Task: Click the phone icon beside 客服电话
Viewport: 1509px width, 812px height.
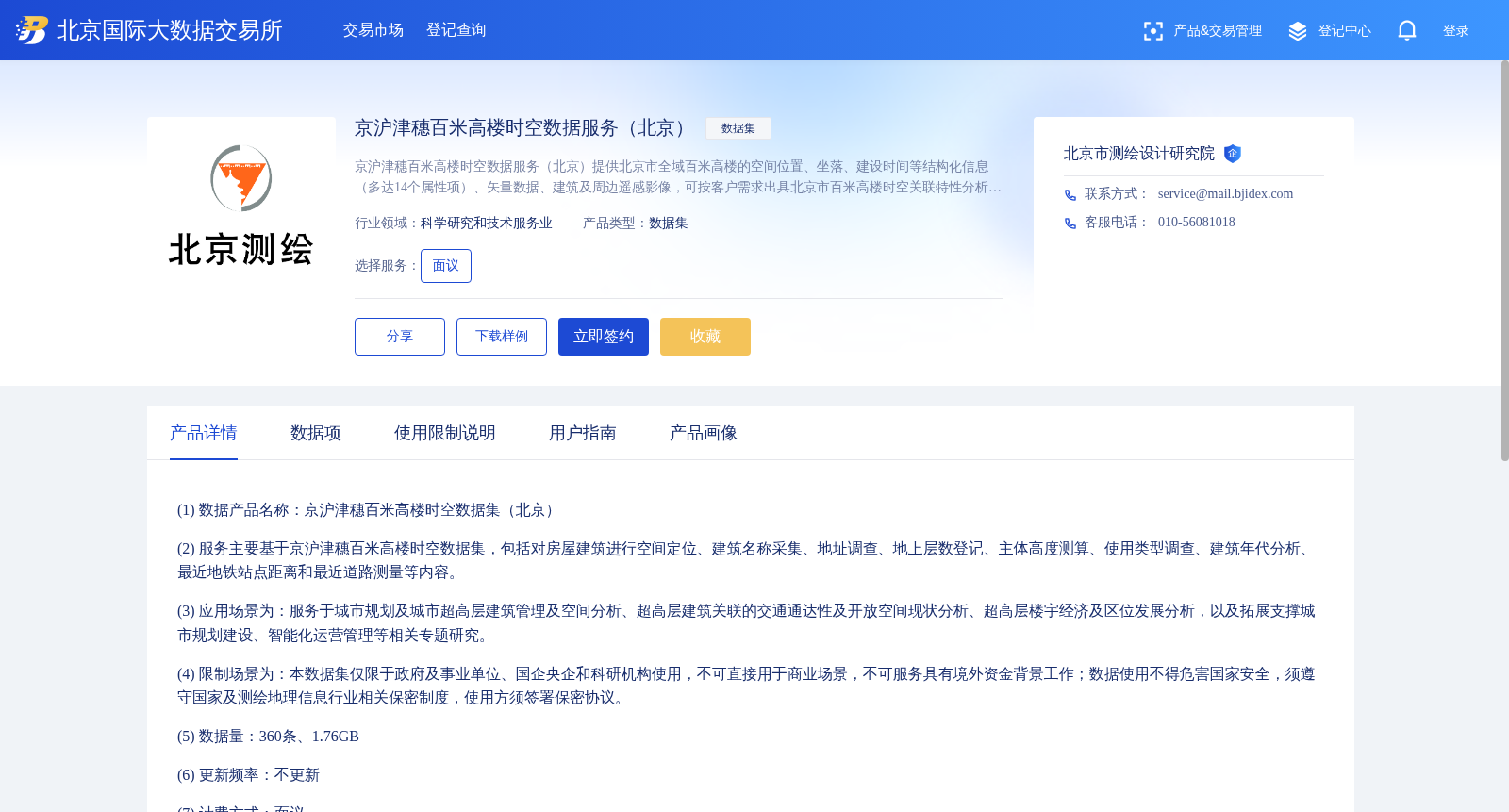Action: pos(1070,223)
